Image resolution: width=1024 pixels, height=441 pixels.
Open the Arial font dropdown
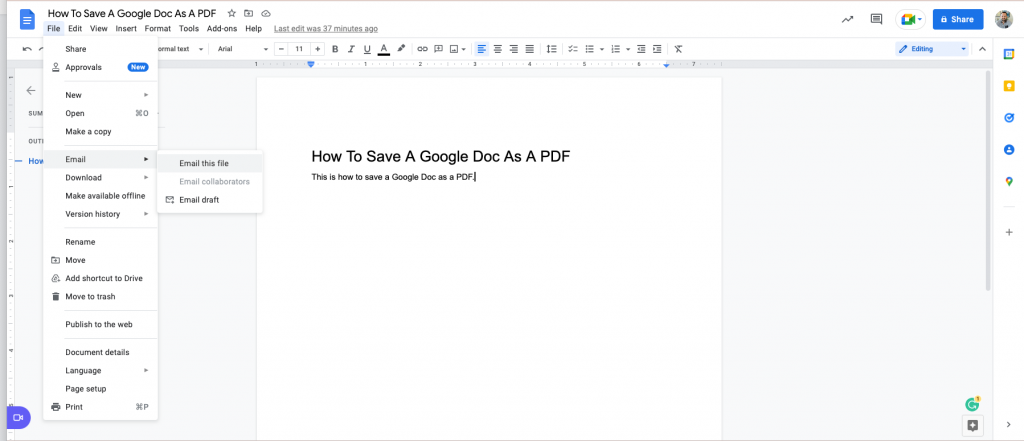pos(243,49)
